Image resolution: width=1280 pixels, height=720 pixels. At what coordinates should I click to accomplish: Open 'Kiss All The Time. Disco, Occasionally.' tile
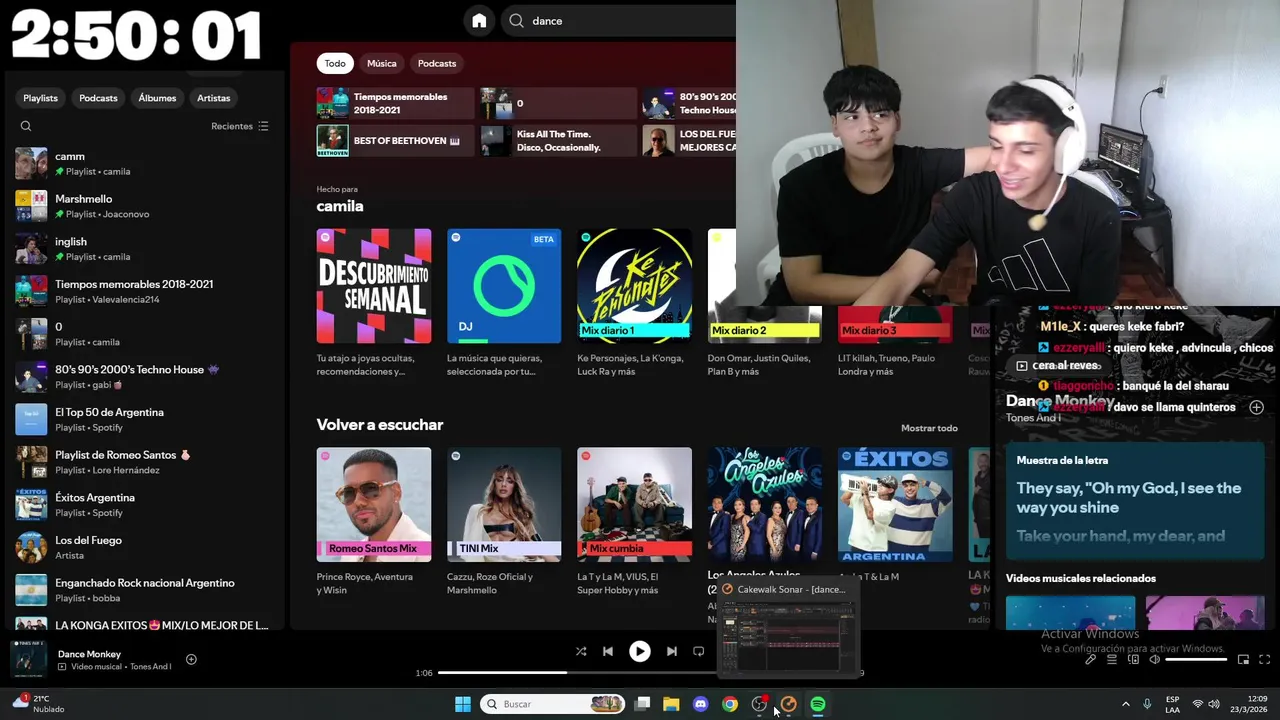coord(557,141)
